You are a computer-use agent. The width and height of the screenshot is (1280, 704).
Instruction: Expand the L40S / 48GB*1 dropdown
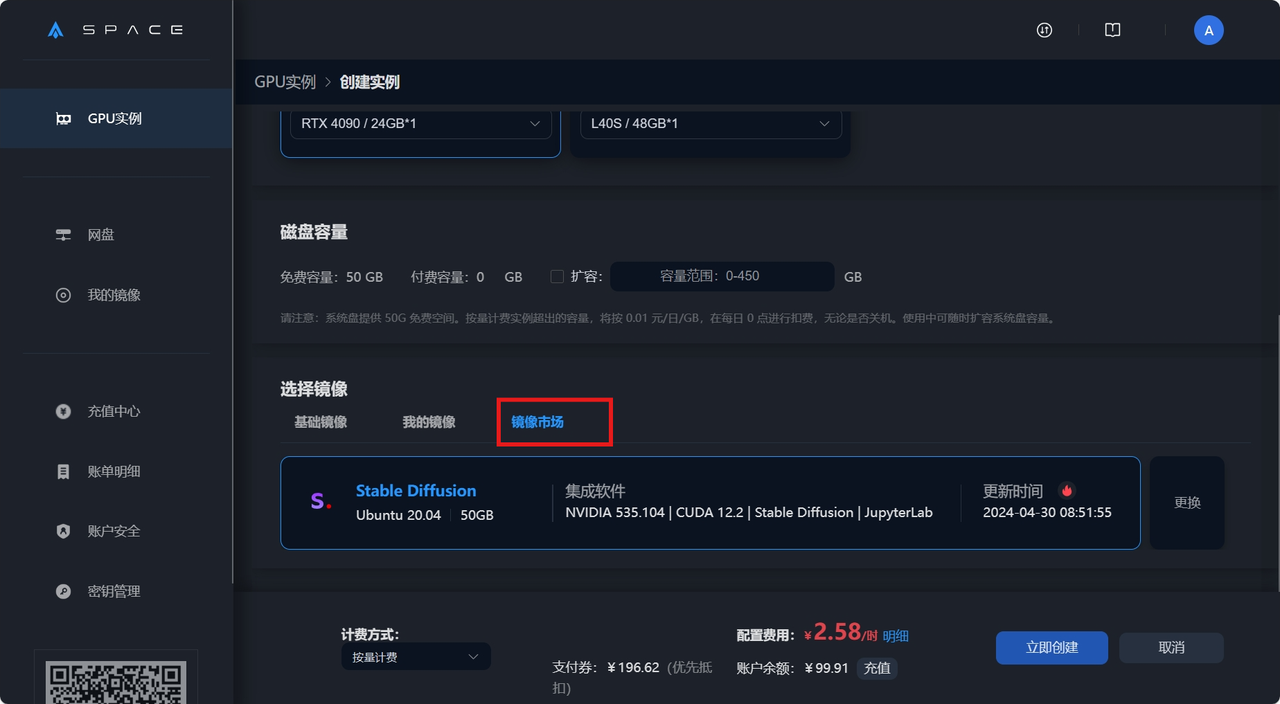click(x=711, y=124)
